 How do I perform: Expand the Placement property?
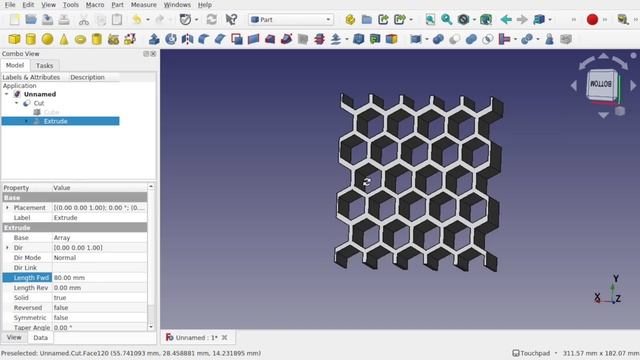pyautogui.click(x=7, y=208)
